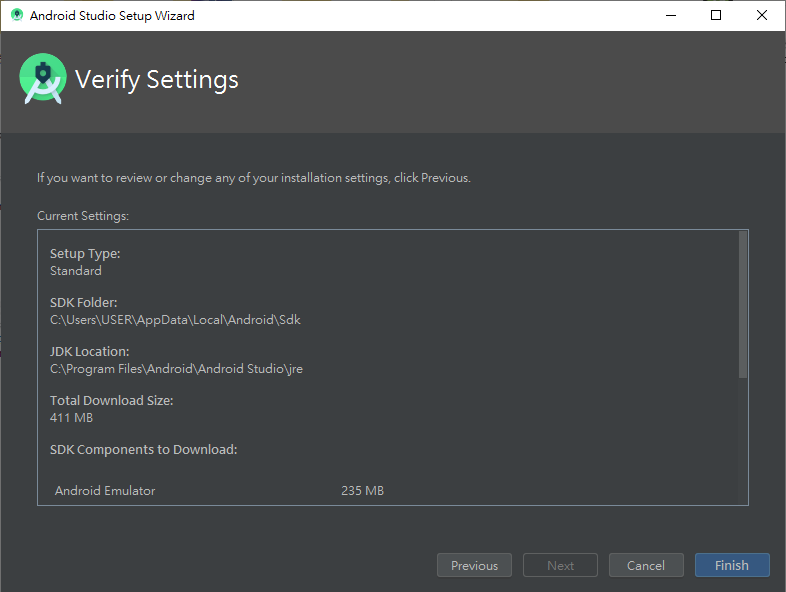
Task: Click the 'SDK Folder:' heading
Action: point(83,303)
